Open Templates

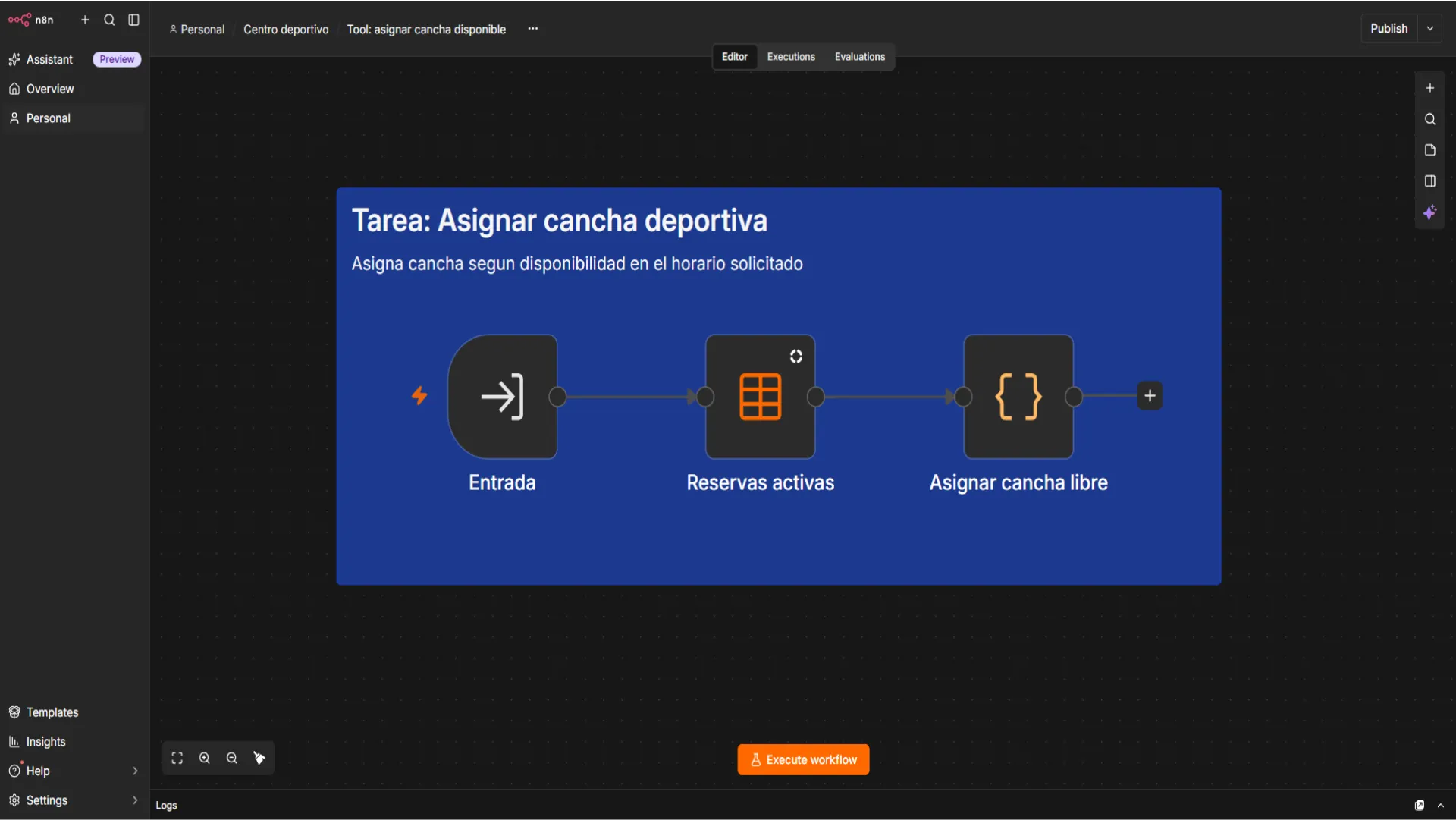pos(74,712)
